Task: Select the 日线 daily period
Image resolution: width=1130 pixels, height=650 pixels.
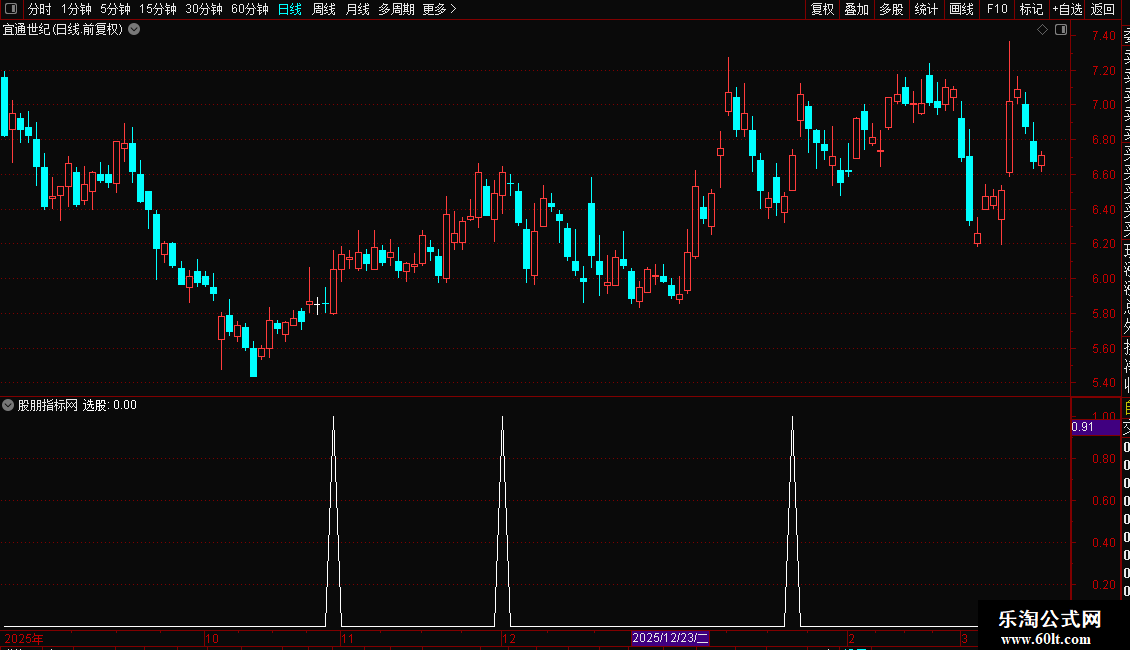Action: point(290,9)
